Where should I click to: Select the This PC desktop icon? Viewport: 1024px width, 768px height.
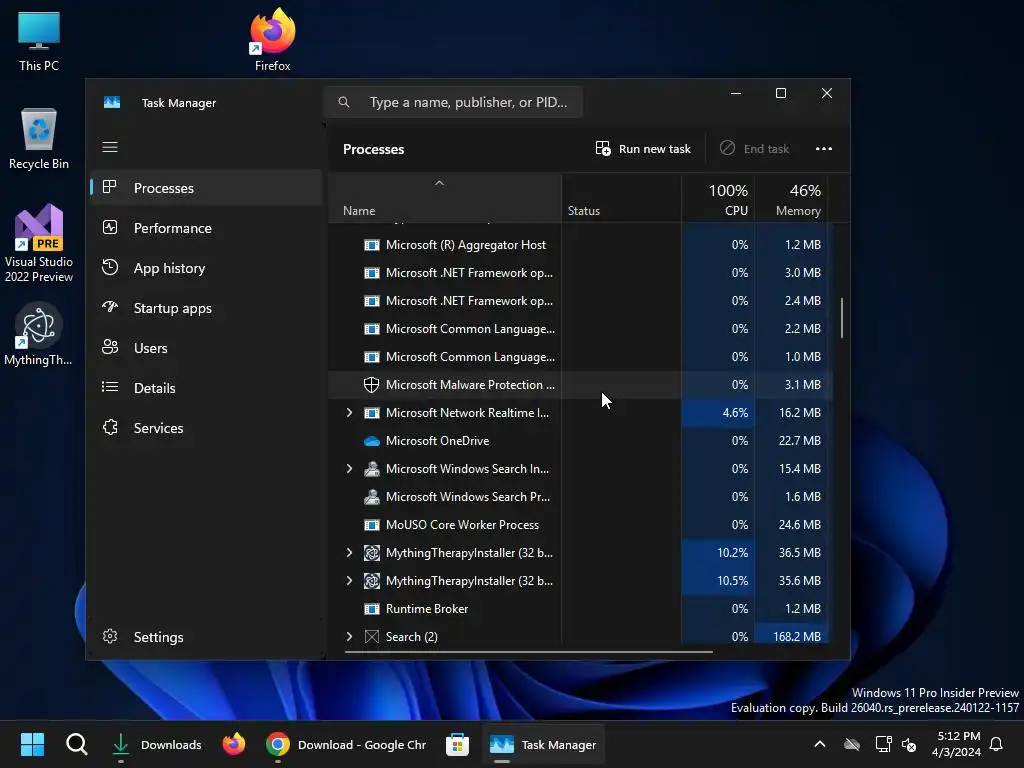[x=39, y=40]
